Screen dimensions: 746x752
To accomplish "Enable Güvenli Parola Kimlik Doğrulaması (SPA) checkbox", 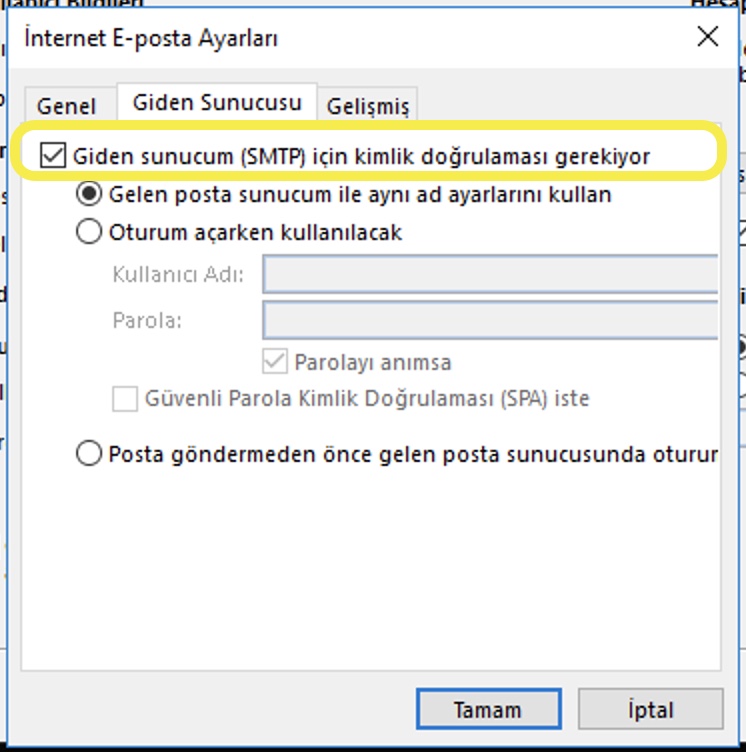I will click(125, 399).
